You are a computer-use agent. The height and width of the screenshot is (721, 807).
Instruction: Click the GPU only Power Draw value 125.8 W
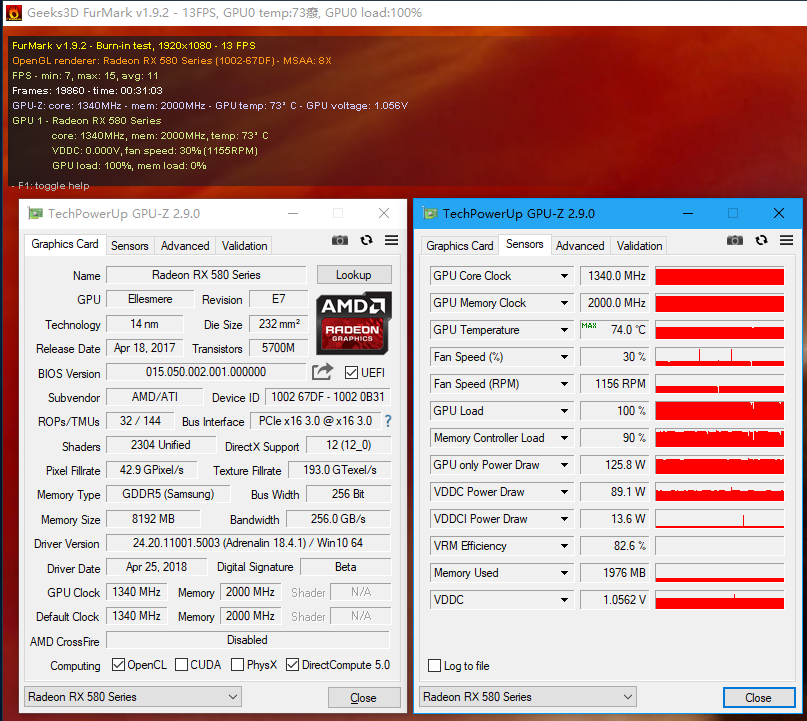(614, 465)
